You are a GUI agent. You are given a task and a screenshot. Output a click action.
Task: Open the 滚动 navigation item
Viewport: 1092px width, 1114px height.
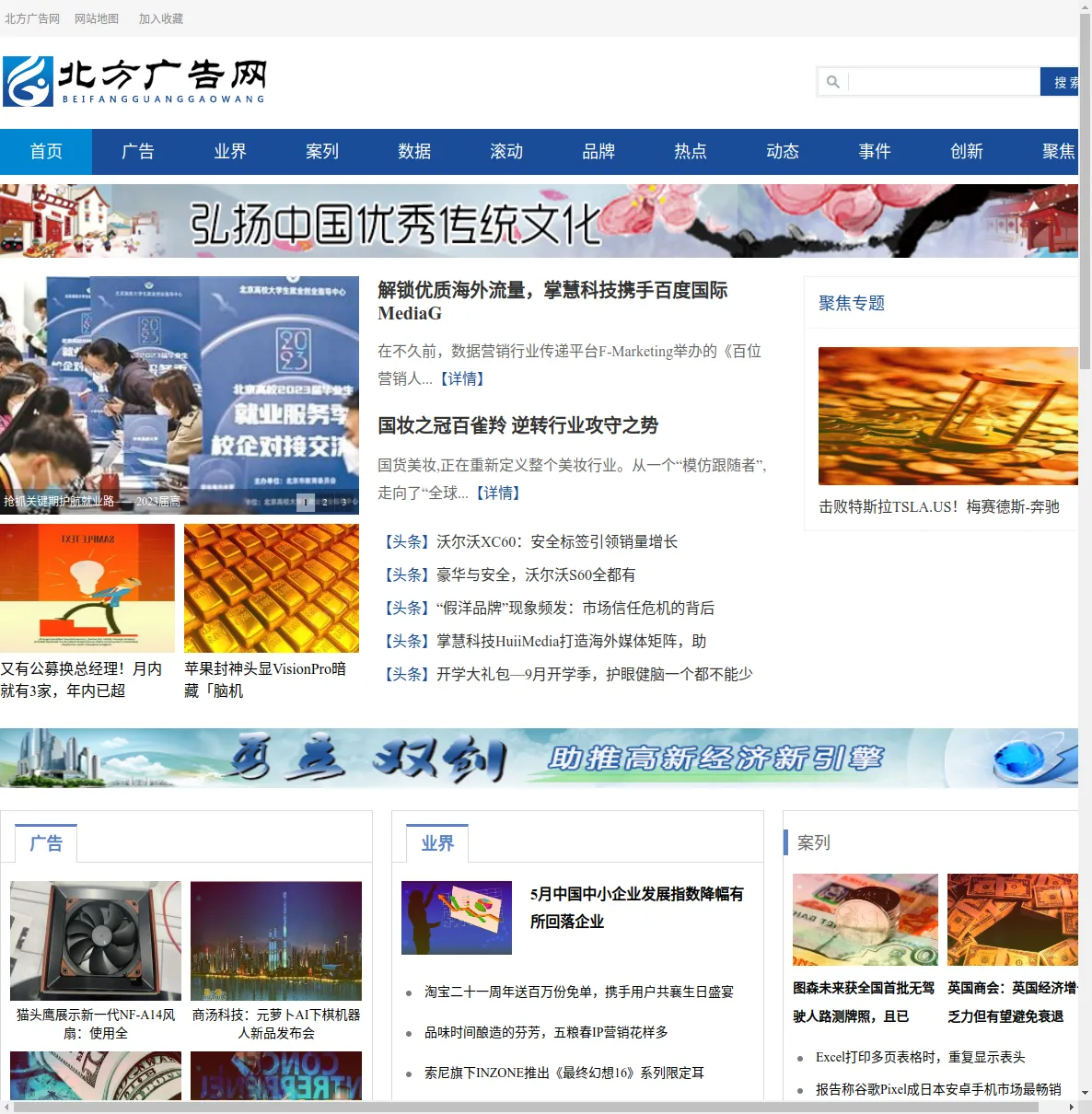(506, 152)
